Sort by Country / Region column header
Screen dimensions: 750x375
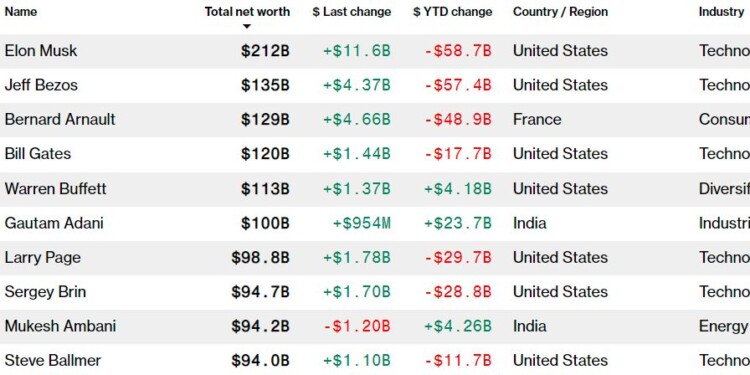(561, 11)
